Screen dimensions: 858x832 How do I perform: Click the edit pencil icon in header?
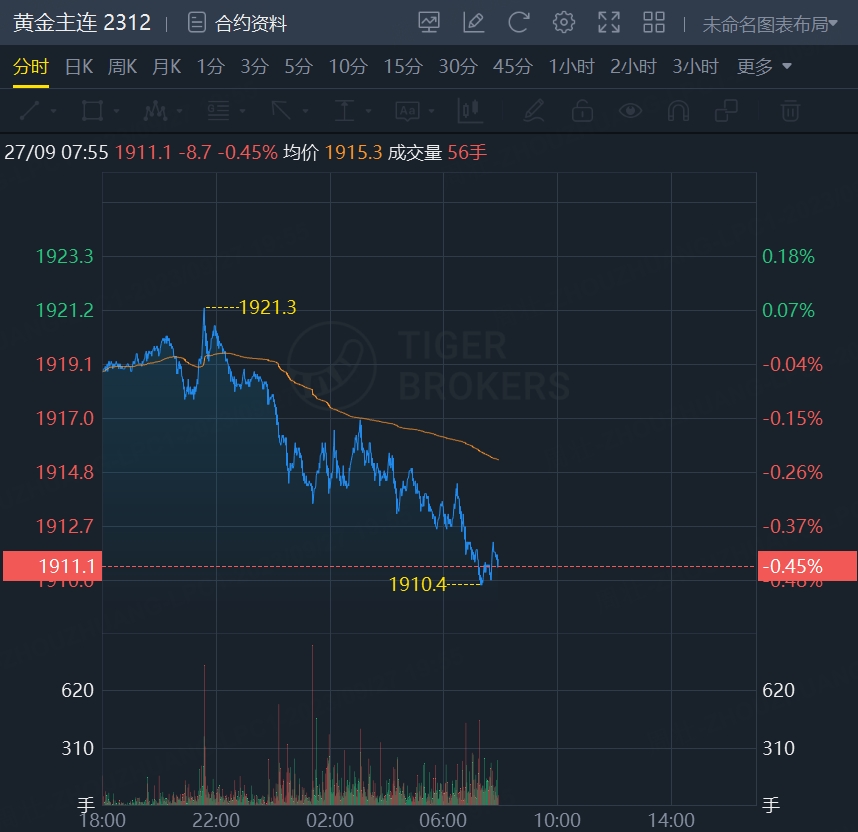[474, 23]
